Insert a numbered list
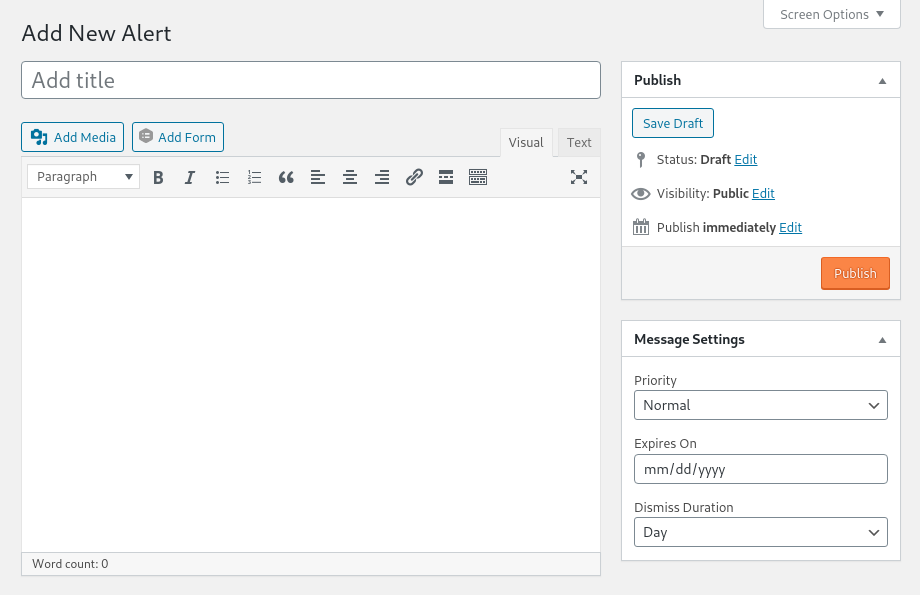 (x=254, y=177)
